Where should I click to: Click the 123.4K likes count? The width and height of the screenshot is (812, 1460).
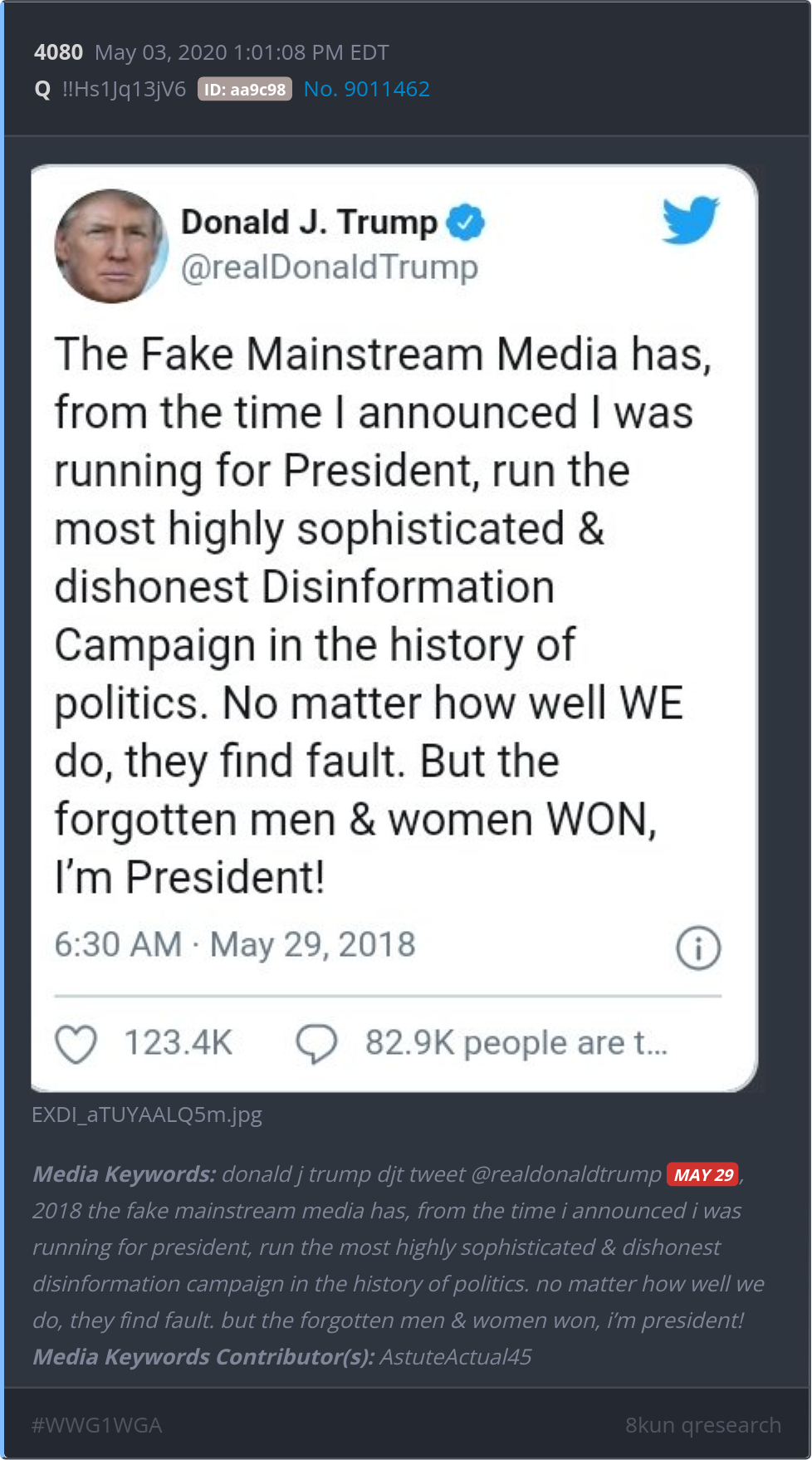click(178, 1043)
